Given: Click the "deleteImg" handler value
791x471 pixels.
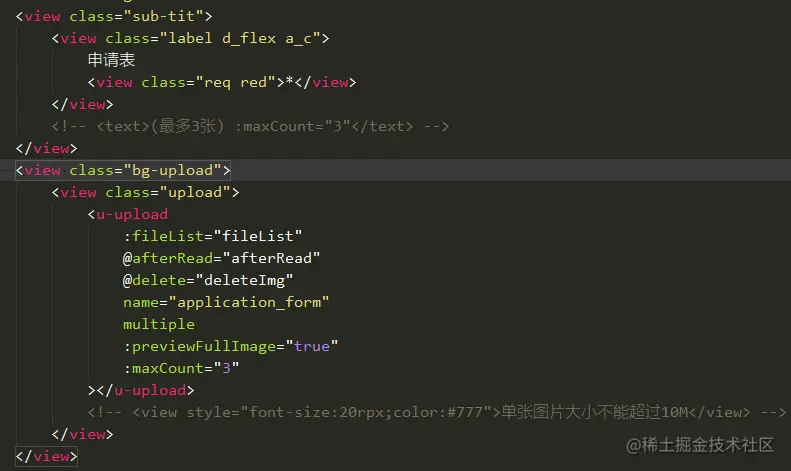Looking at the screenshot, I should pos(244,280).
